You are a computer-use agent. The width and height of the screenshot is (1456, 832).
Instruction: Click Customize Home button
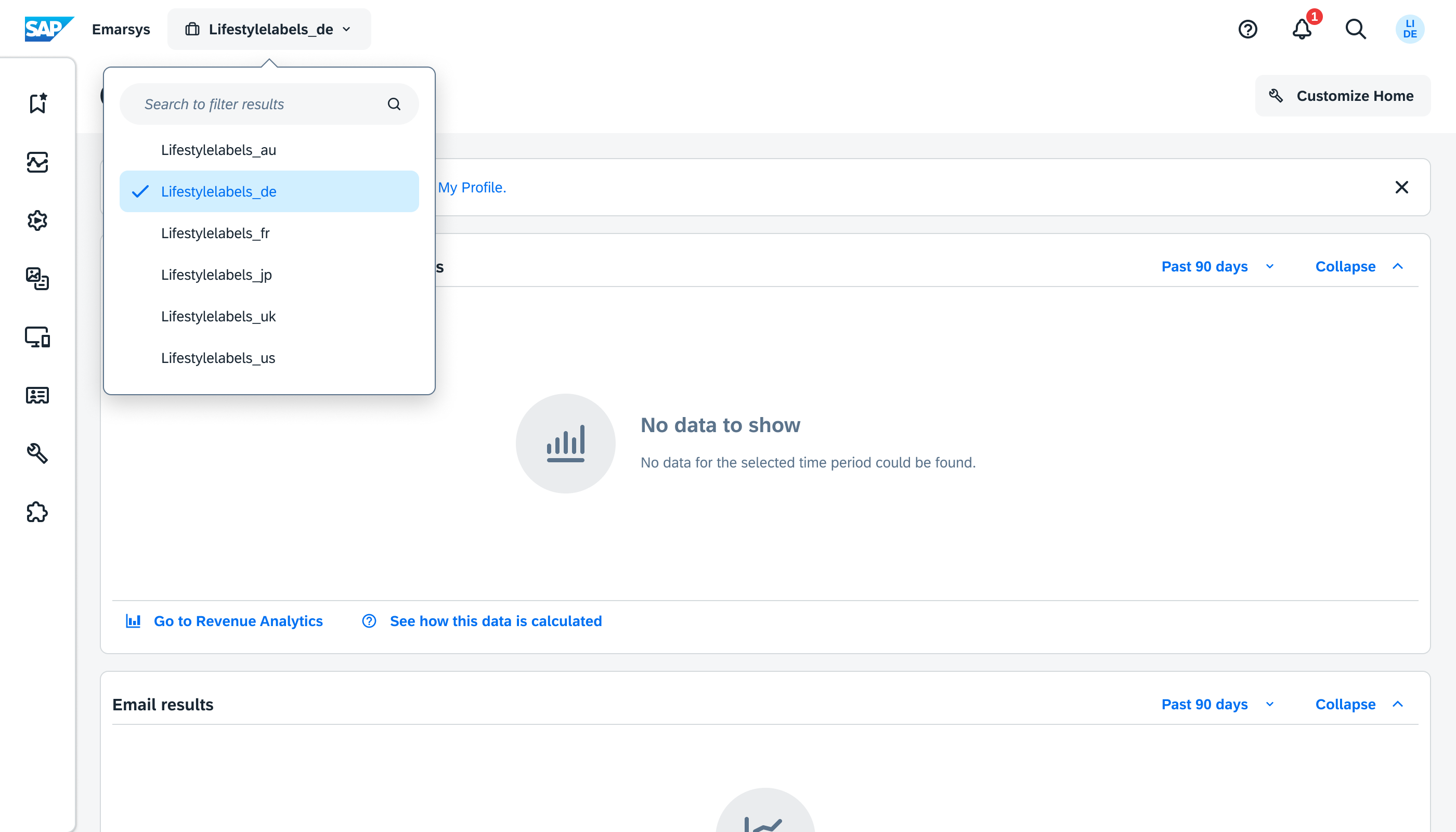tap(1342, 96)
